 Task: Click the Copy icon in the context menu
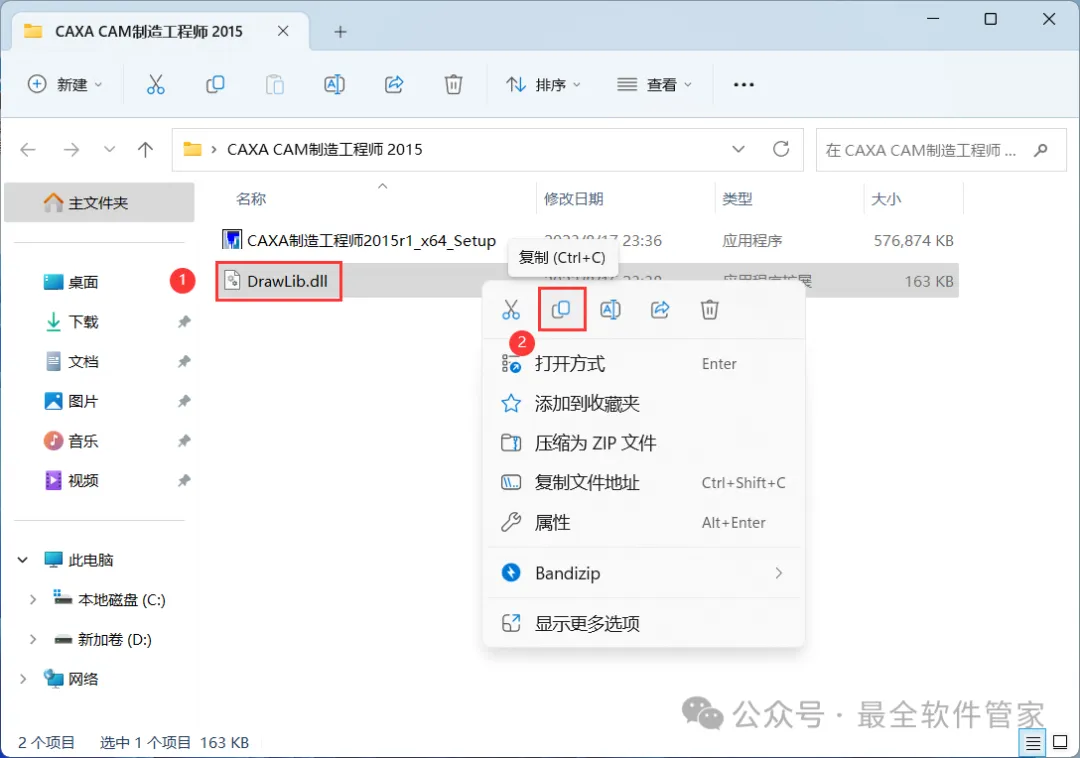(x=561, y=310)
